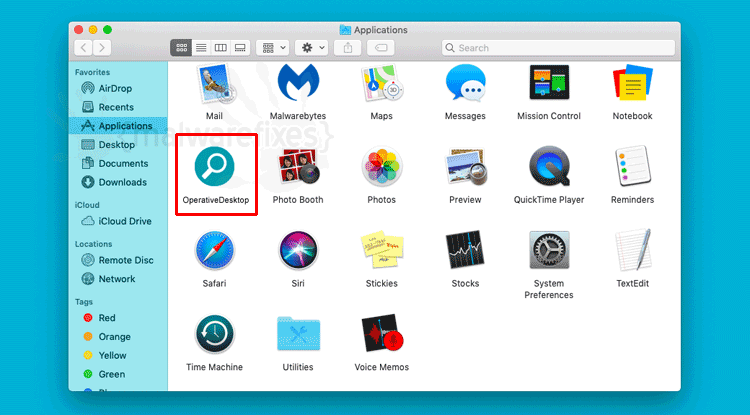
Task: Select the QuickTime Player icon
Action: [549, 166]
